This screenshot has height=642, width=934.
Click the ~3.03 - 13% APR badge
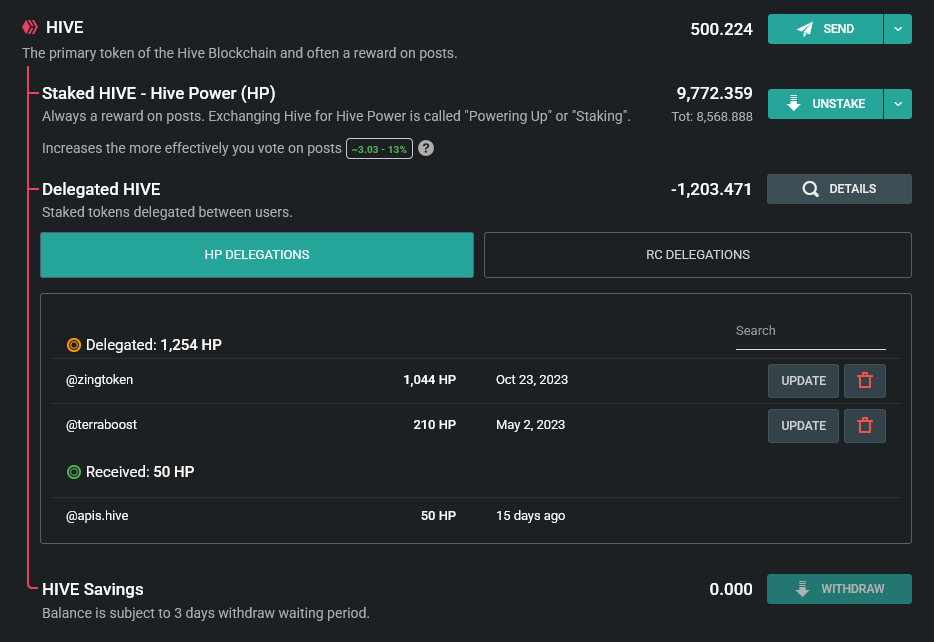tap(379, 149)
